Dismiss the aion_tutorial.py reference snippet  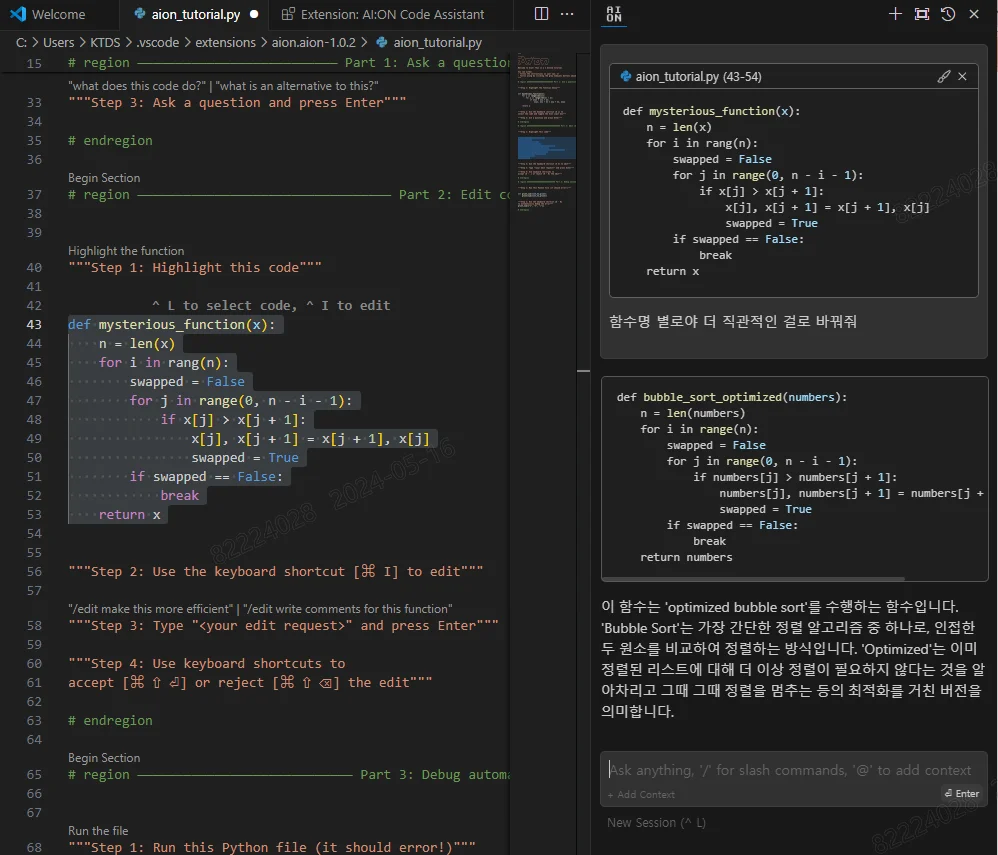[962, 75]
